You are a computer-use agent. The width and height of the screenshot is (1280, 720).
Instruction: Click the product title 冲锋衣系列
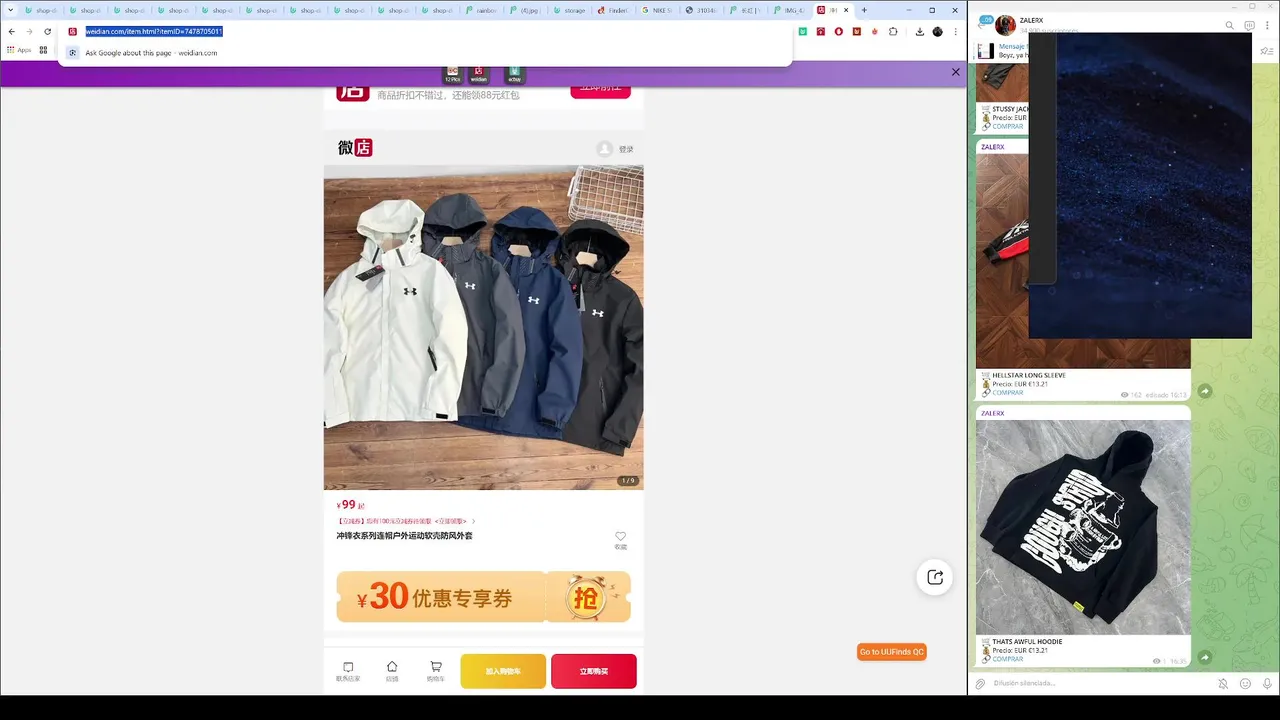click(404, 536)
